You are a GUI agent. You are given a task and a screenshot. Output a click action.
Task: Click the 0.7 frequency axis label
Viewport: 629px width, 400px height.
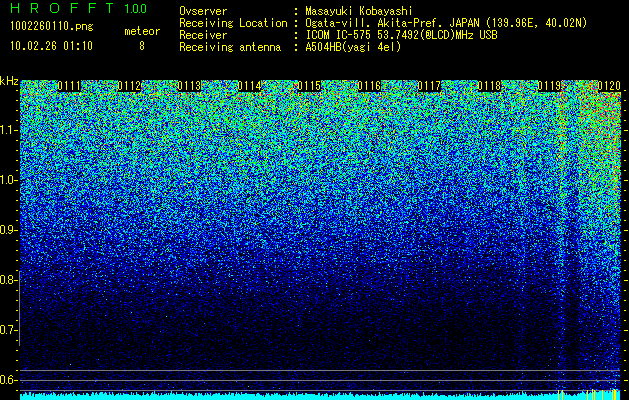pyautogui.click(x=8, y=330)
